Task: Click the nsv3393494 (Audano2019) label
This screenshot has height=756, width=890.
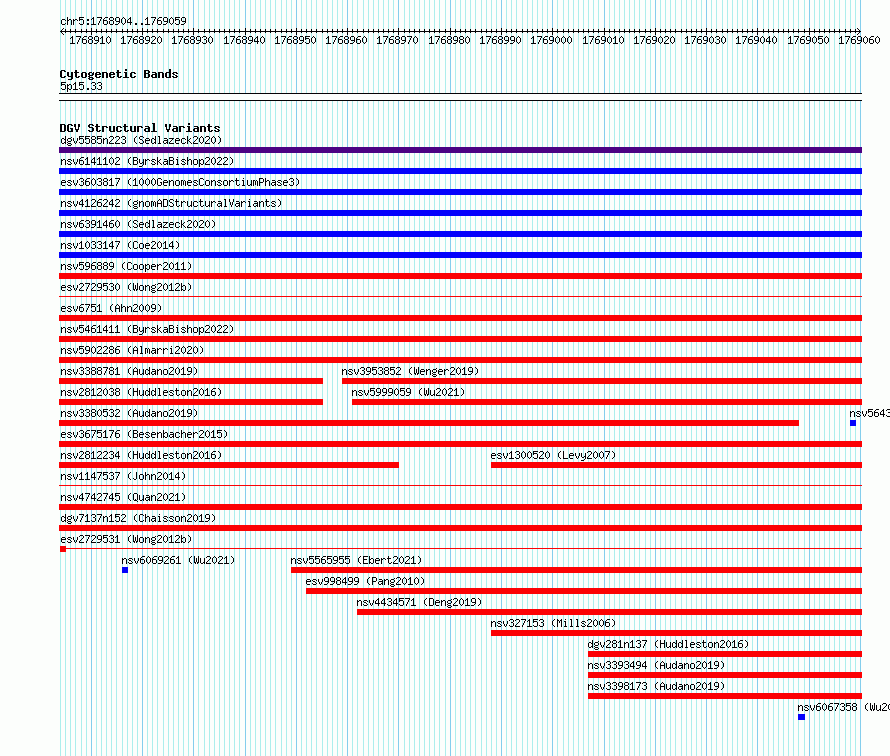Action: click(656, 665)
